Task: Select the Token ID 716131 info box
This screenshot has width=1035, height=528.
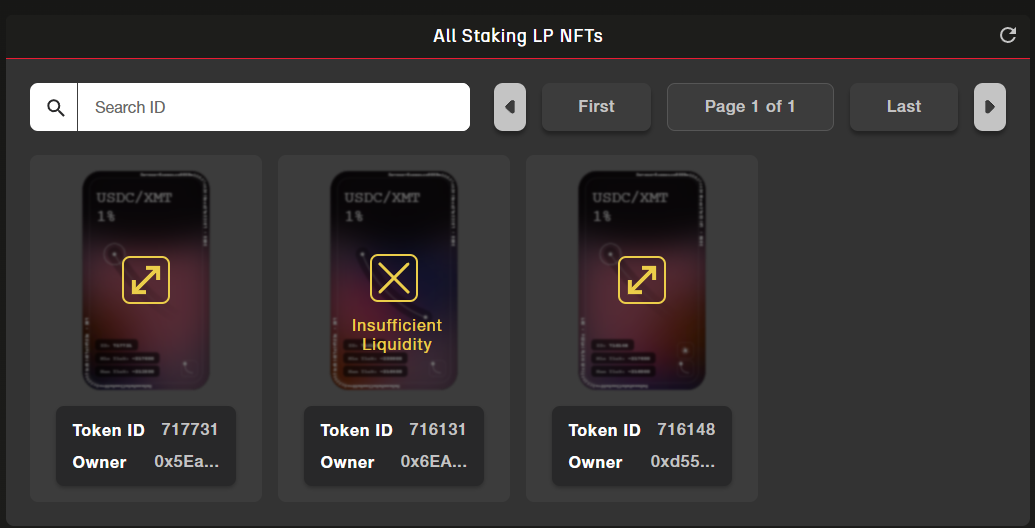Action: 394,446
